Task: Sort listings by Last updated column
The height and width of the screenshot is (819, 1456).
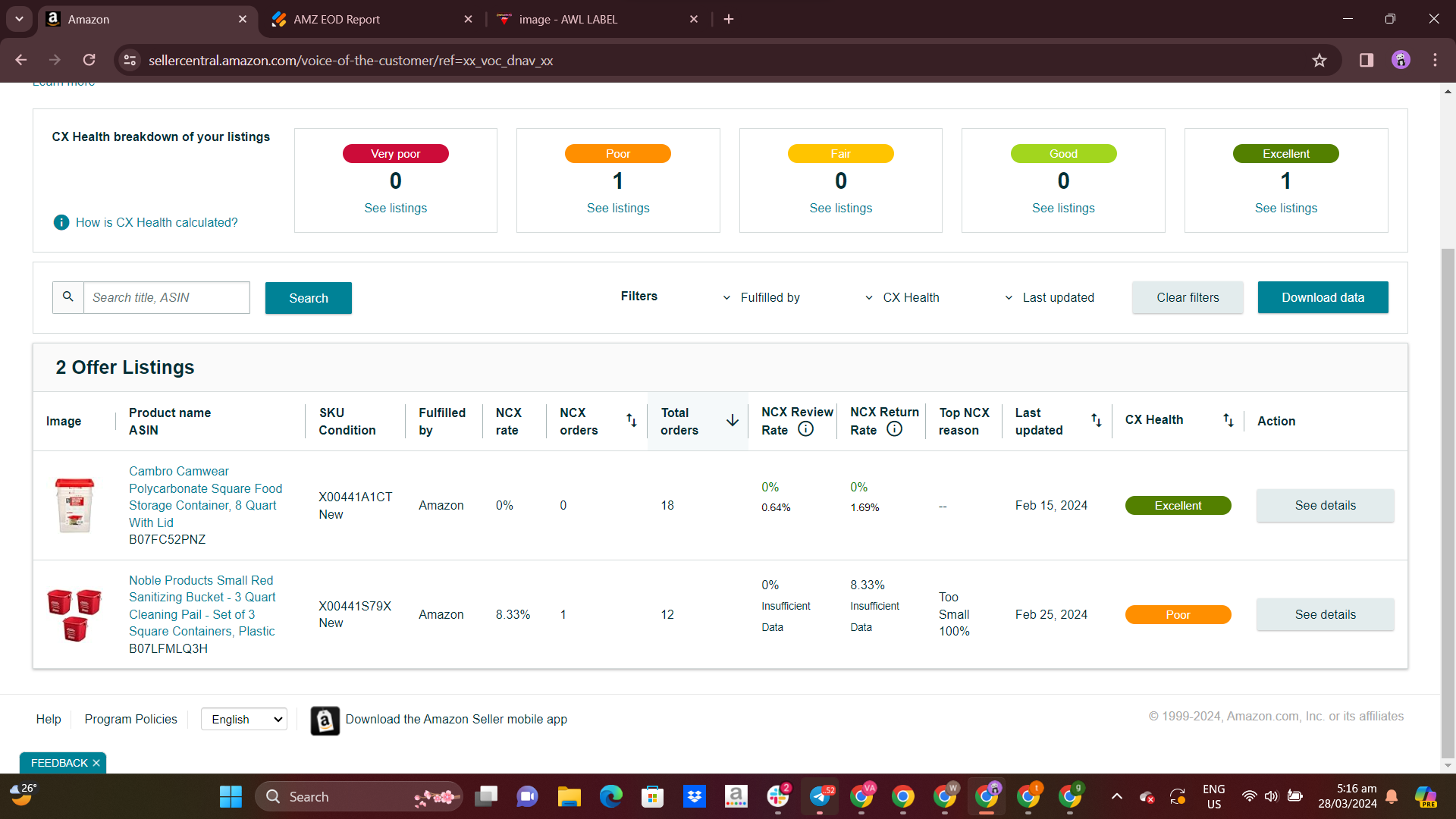Action: pyautogui.click(x=1096, y=420)
